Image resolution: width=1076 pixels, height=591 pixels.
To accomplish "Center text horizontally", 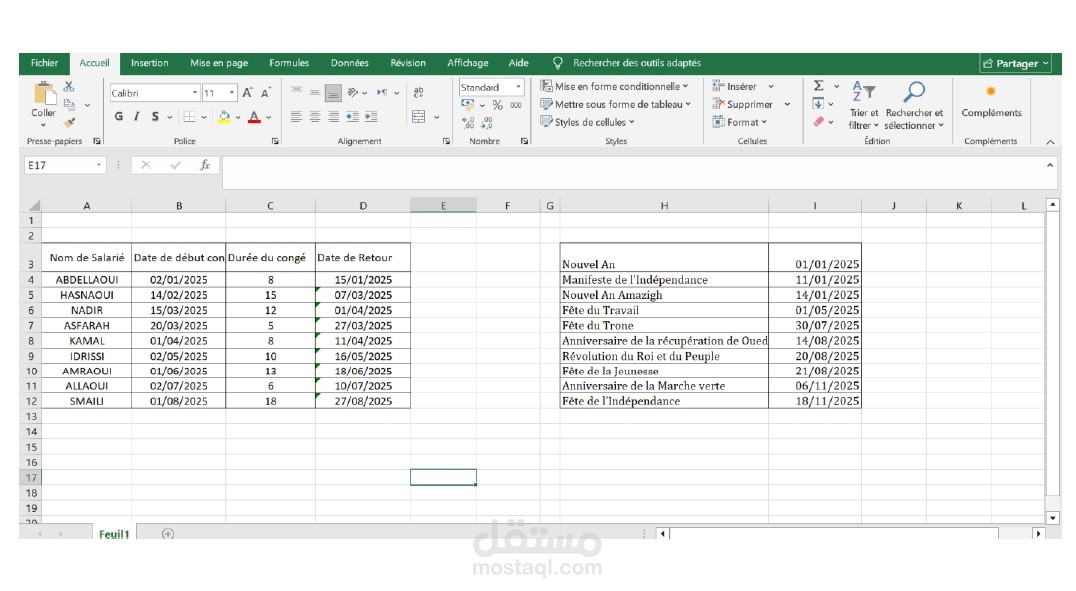I will 314,117.
